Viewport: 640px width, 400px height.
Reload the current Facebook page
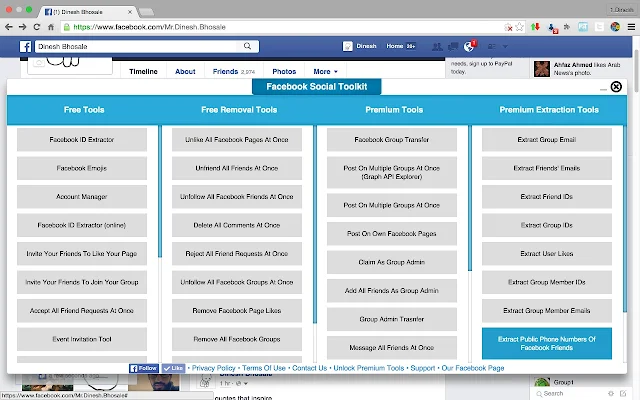[x=37, y=27]
